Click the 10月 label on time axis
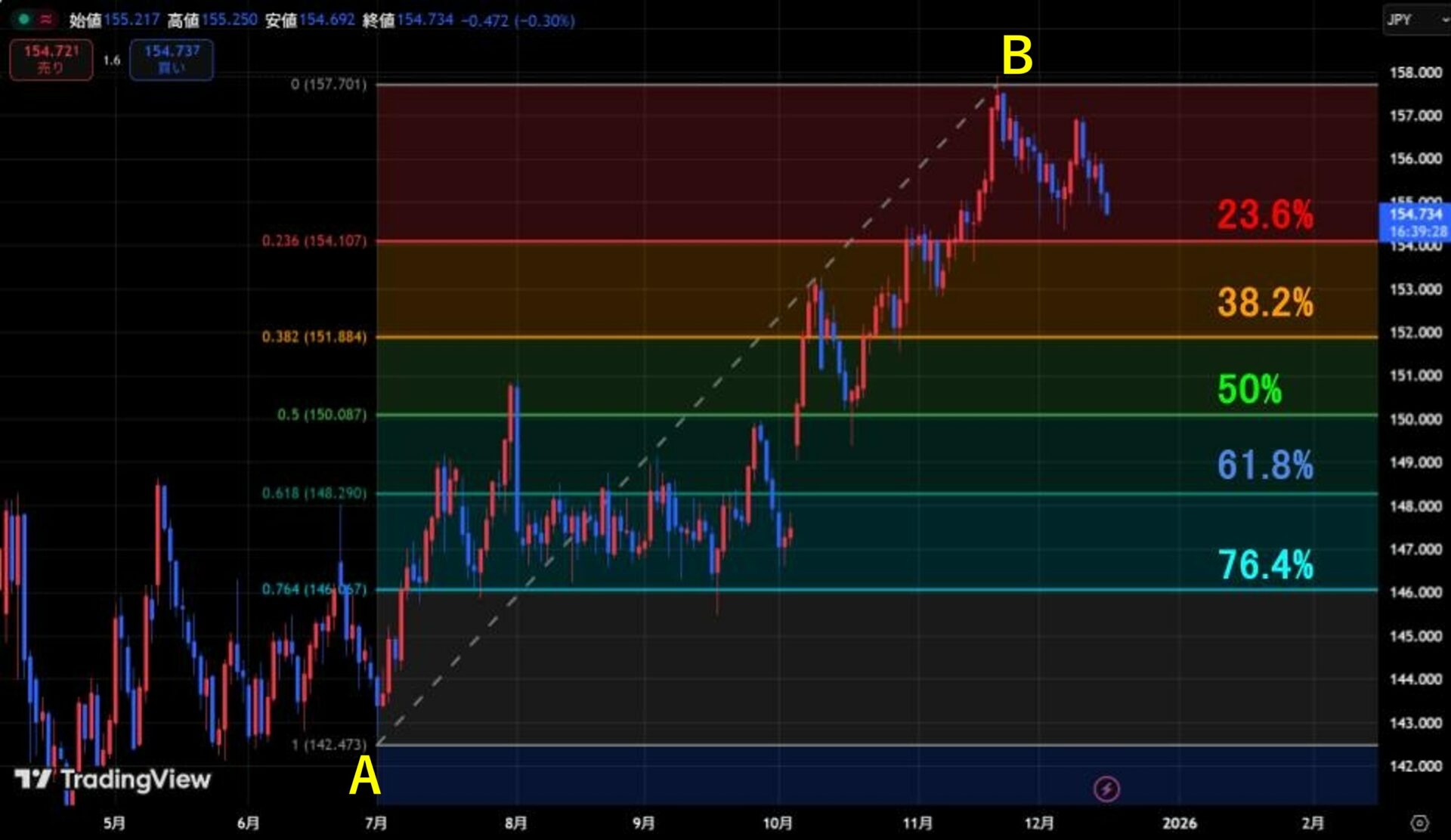The image size is (1451, 840). (x=778, y=823)
